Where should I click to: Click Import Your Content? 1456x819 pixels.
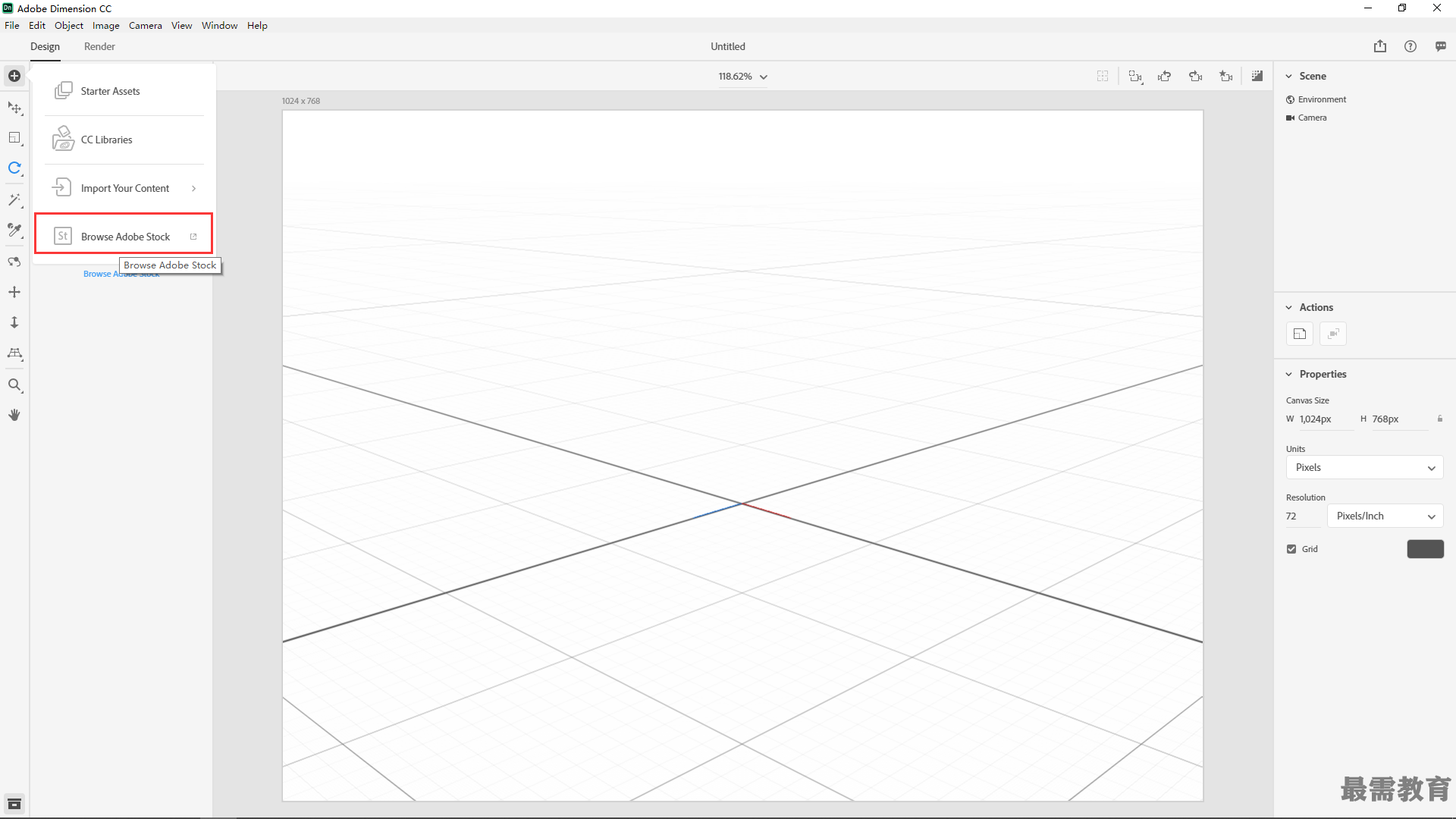(124, 188)
